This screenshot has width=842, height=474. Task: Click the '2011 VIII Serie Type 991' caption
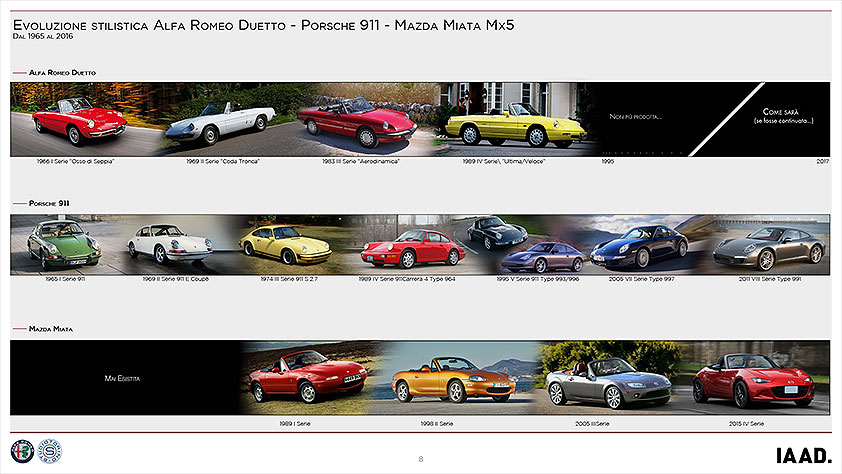pos(768,279)
